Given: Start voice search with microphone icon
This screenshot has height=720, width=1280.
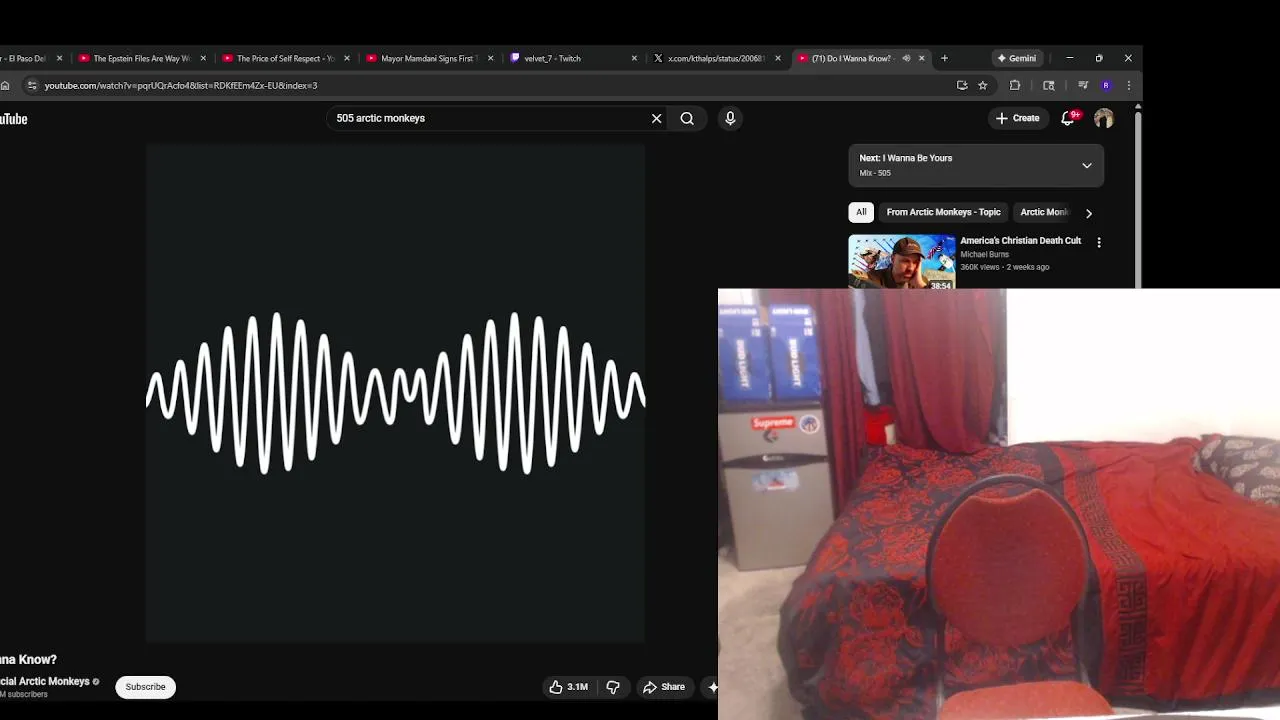Looking at the screenshot, I should click(x=730, y=118).
